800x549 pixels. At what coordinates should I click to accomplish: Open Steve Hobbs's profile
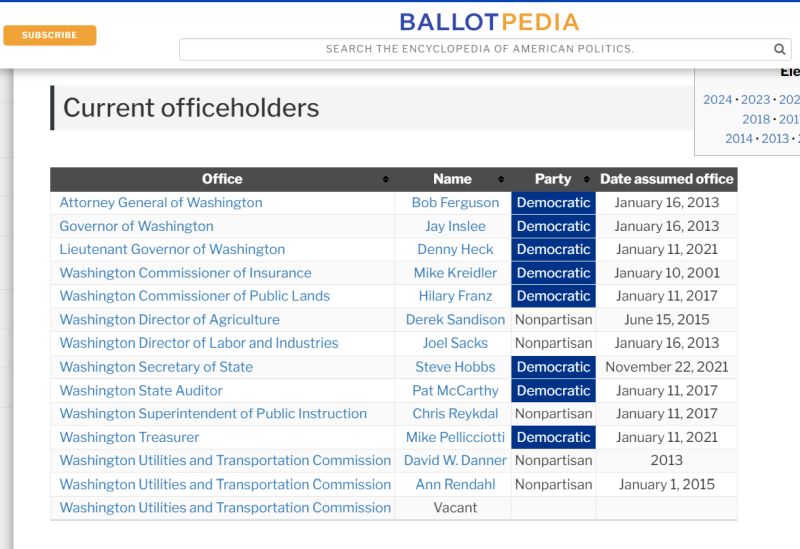(x=455, y=367)
